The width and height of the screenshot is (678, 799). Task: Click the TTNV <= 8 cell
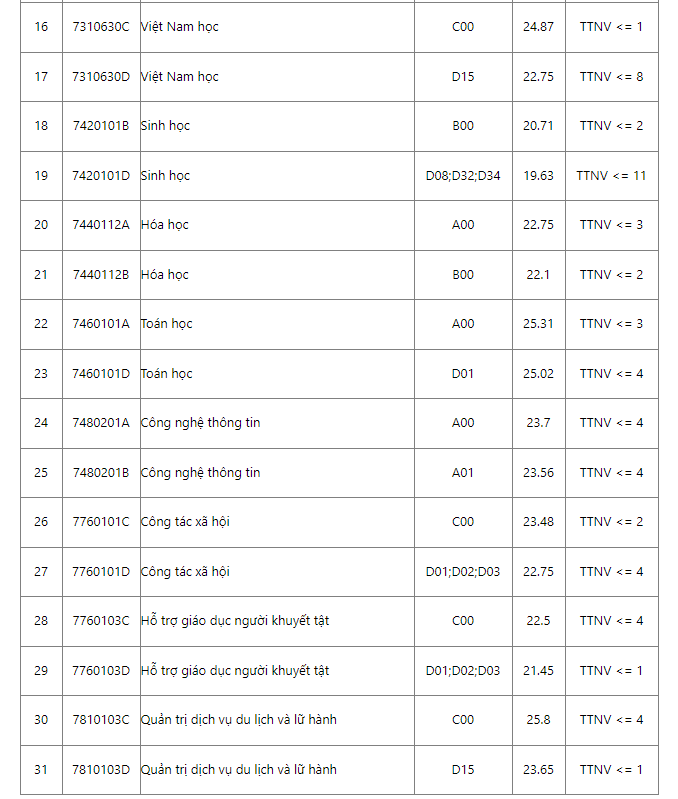(x=611, y=77)
